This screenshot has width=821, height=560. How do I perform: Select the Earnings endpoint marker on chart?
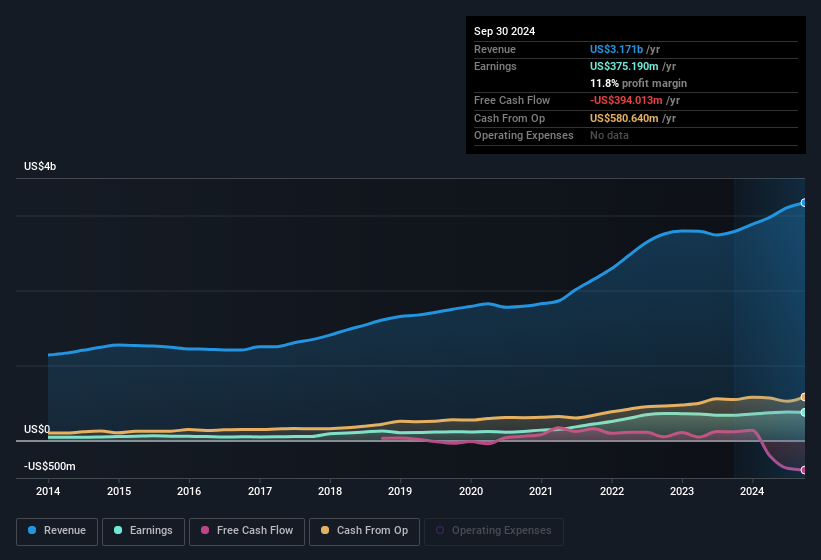coord(804,412)
